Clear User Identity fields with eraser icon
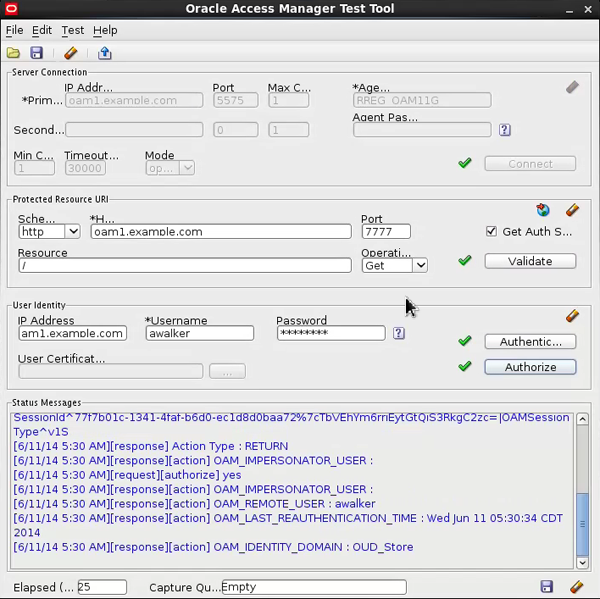The image size is (600, 599). pyautogui.click(x=572, y=316)
